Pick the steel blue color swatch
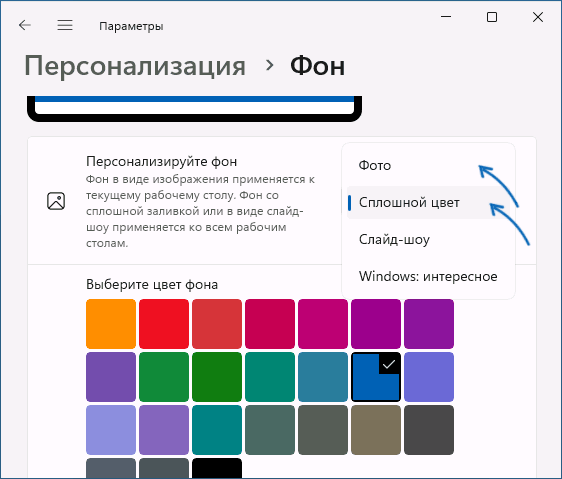This screenshot has height=479, width=562. (x=323, y=377)
